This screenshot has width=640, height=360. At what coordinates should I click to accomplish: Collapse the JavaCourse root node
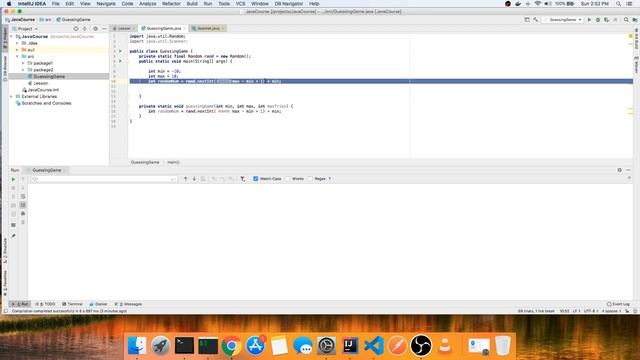11,36
